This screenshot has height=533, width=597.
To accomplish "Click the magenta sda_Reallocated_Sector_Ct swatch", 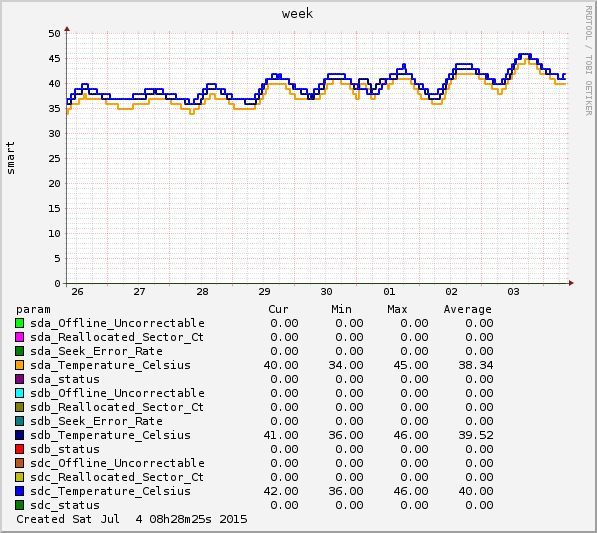I will [x=19, y=337].
